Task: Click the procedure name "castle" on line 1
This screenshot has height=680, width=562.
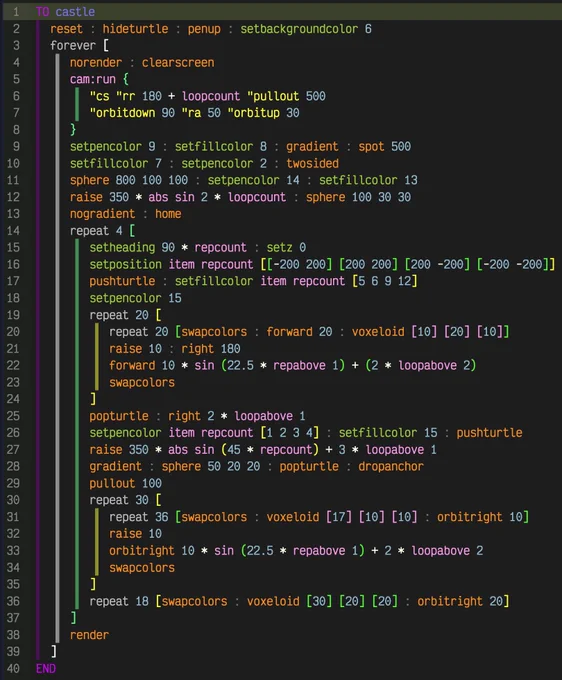Action: coord(75,12)
